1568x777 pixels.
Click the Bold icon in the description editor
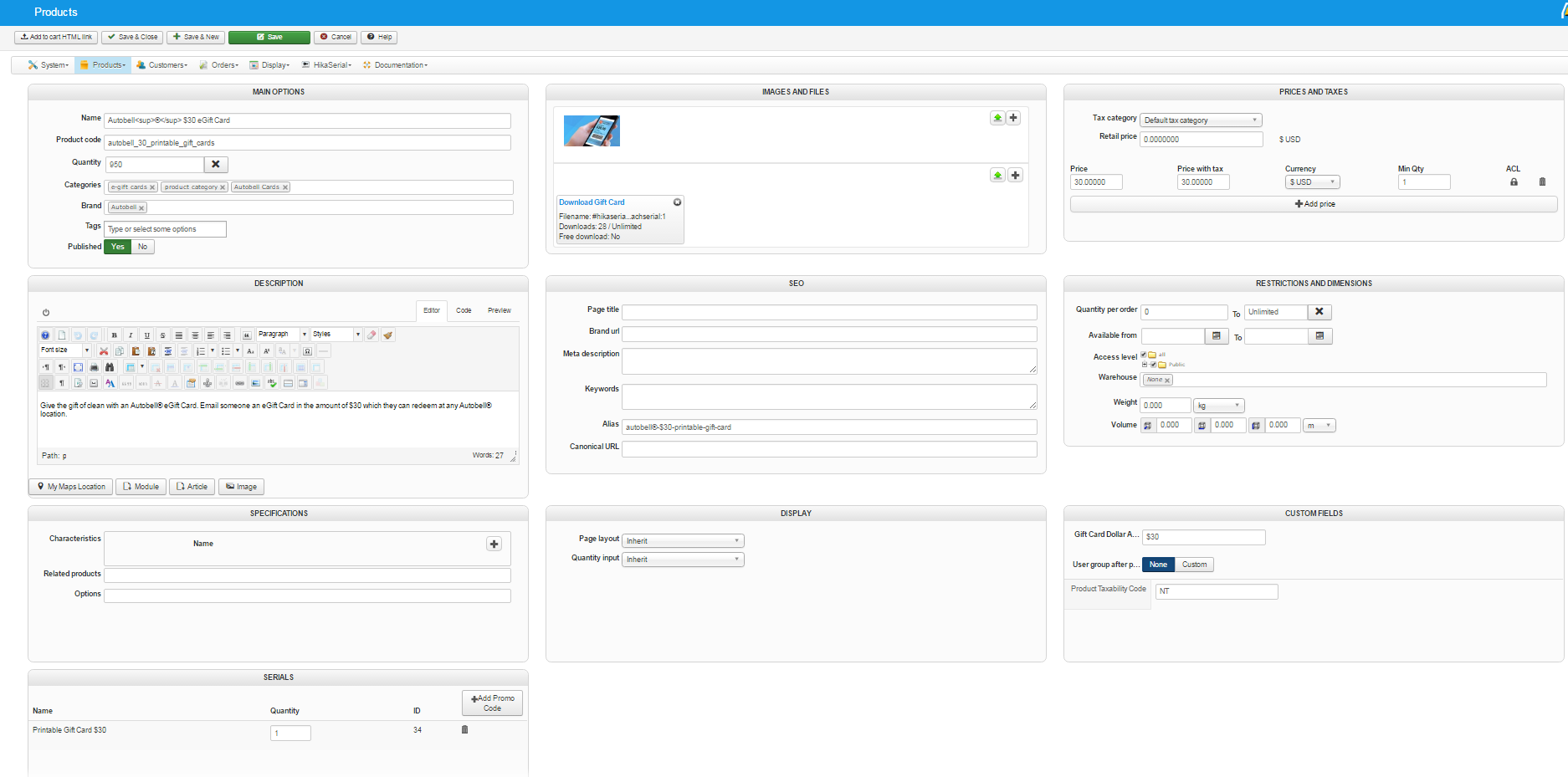[115, 335]
